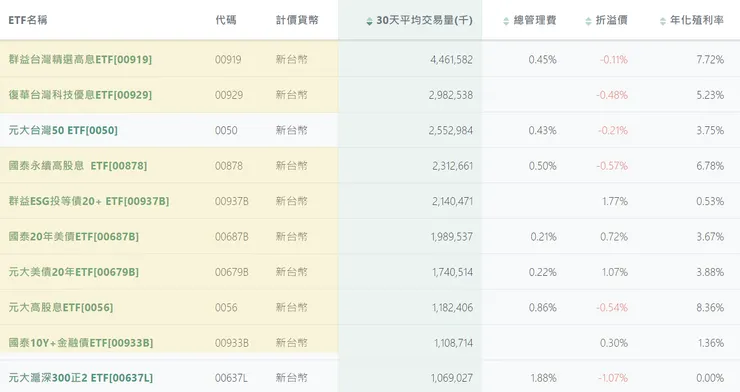This screenshot has width=740, height=392.
Task: Open 國泰20年美債ETF[00687B] link
Action: tap(74, 236)
